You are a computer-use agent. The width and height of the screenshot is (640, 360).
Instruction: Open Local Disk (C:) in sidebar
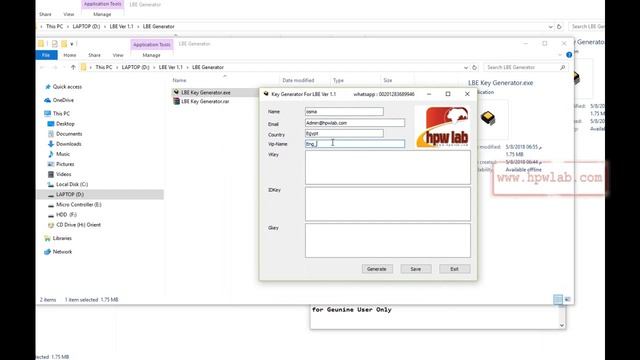(72, 184)
